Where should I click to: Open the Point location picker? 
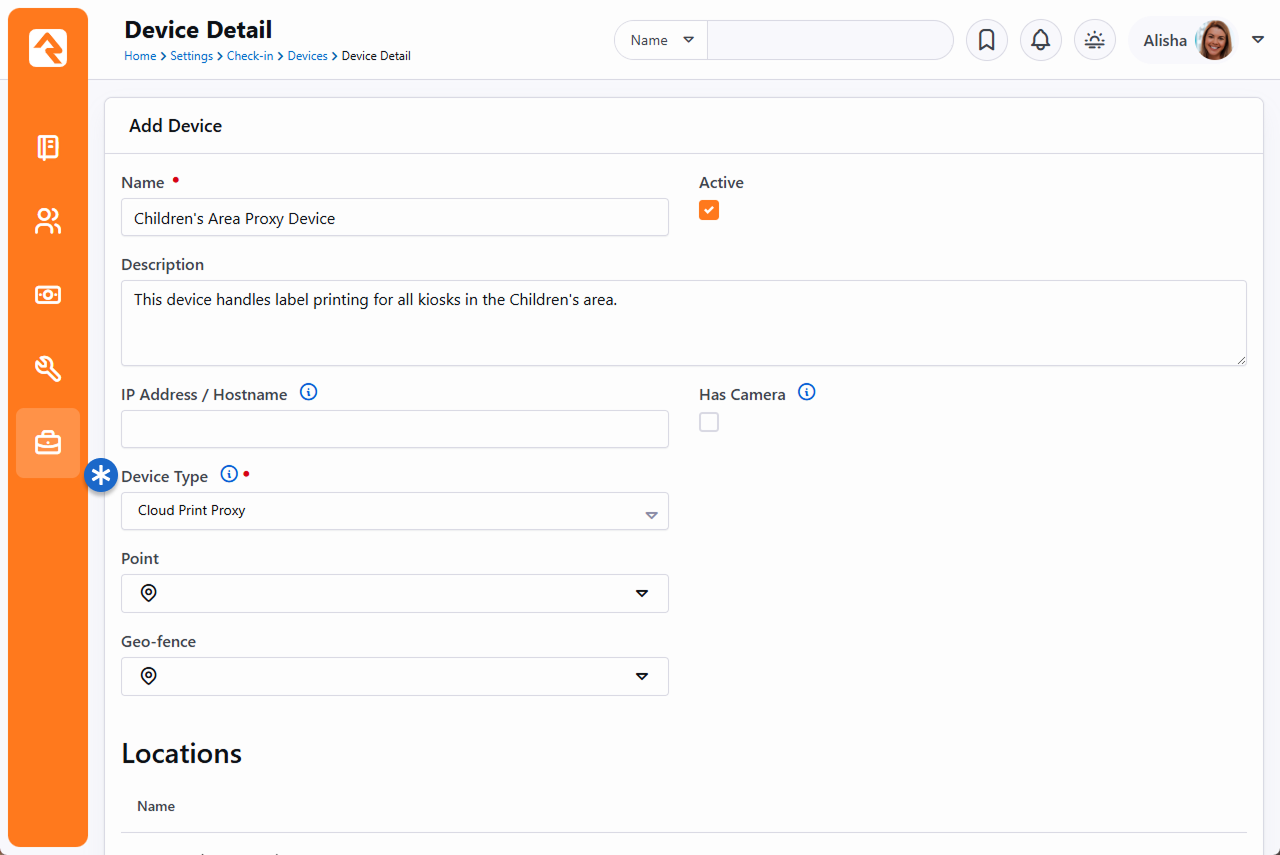click(394, 593)
